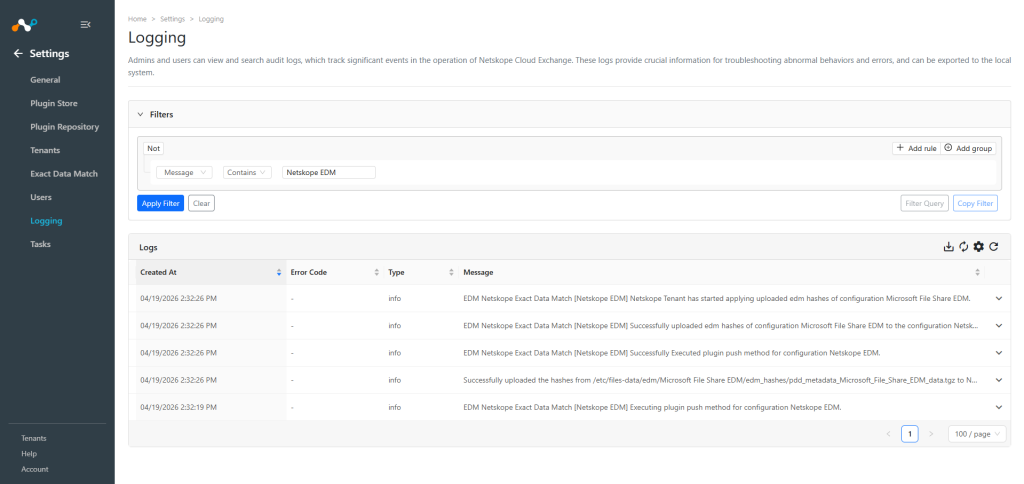This screenshot has height=484, width=1024.
Task: Open the Contains operator dropdown
Action: click(x=248, y=172)
